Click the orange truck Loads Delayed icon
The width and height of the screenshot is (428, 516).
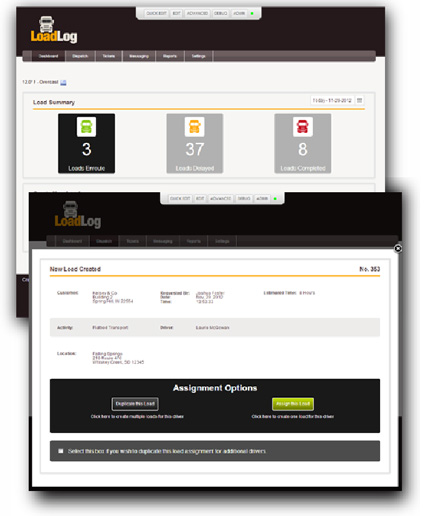pos(195,127)
